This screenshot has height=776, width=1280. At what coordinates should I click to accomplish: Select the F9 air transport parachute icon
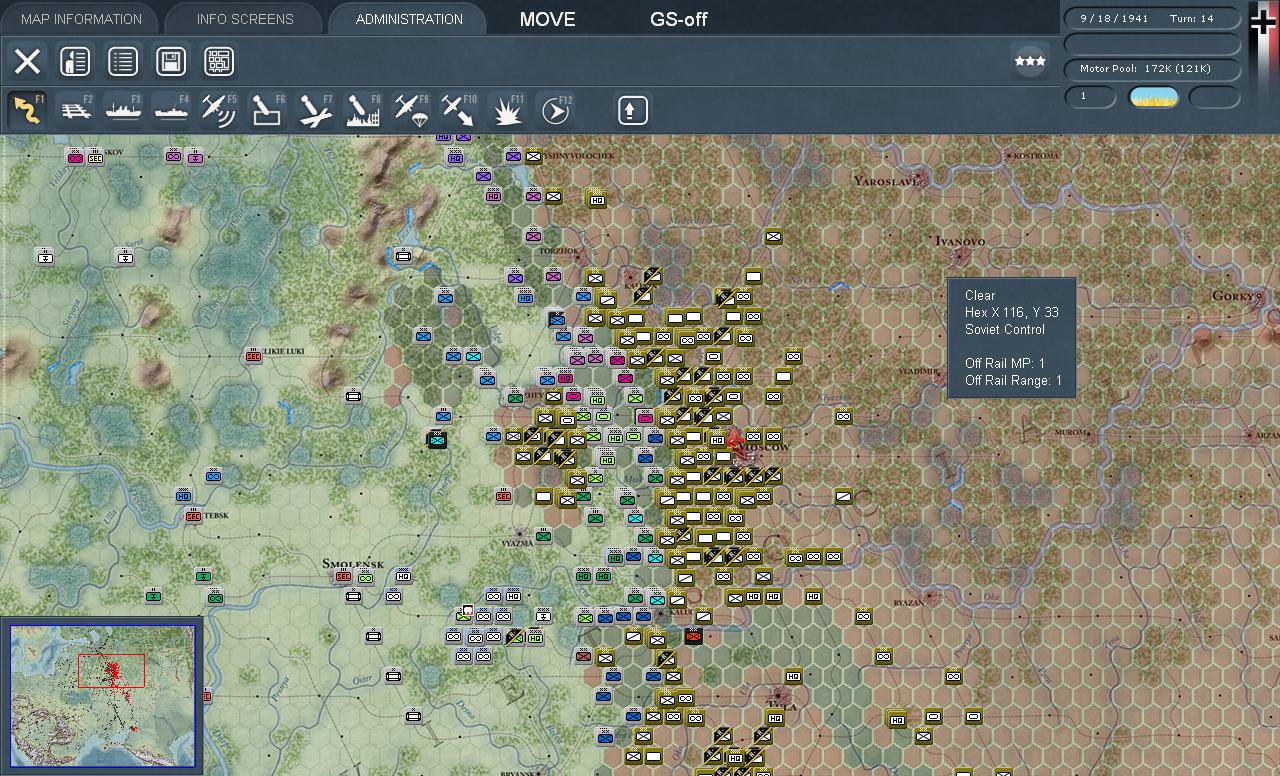coord(411,110)
